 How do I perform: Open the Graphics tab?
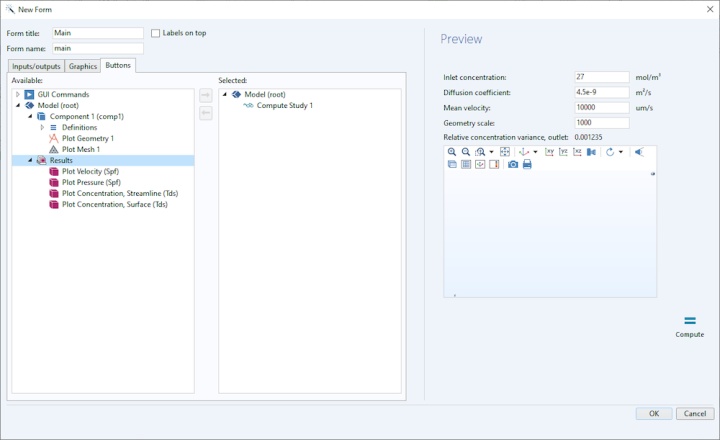click(x=83, y=67)
